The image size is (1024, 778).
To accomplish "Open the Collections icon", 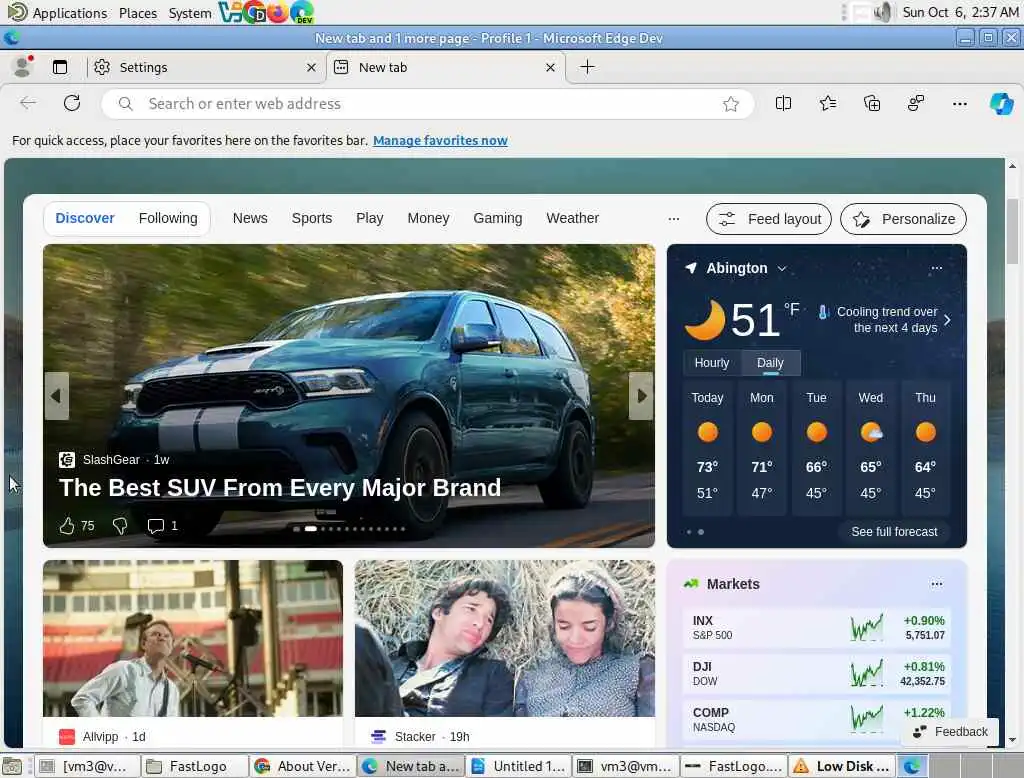I will click(x=872, y=103).
